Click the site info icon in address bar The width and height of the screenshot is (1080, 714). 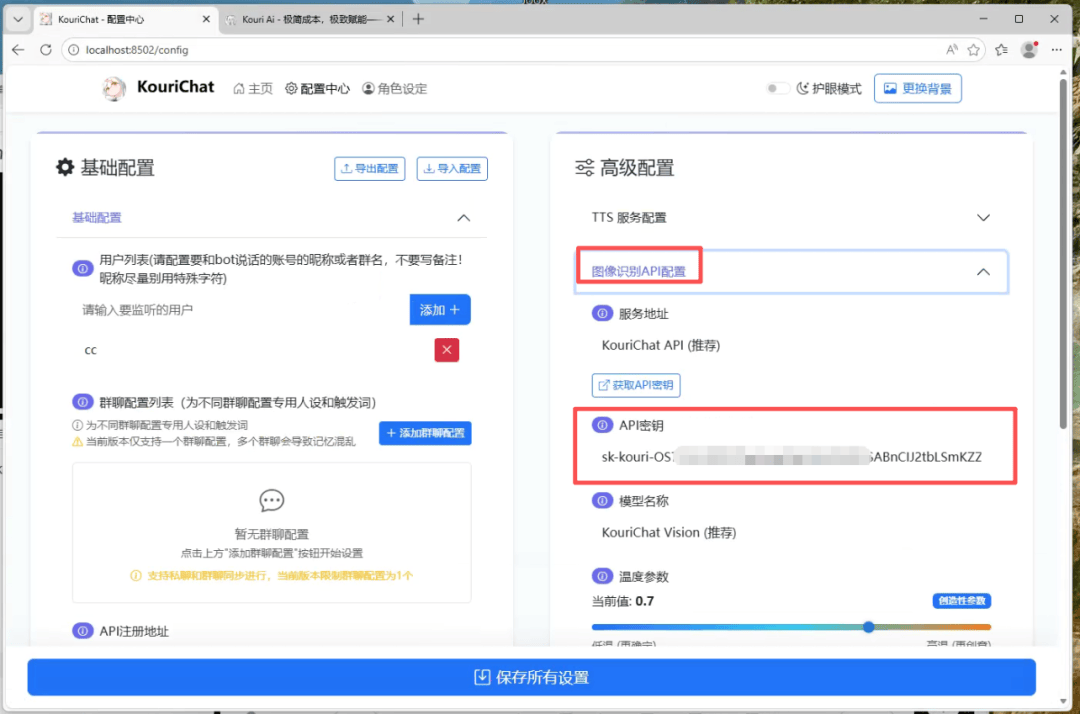coord(74,50)
